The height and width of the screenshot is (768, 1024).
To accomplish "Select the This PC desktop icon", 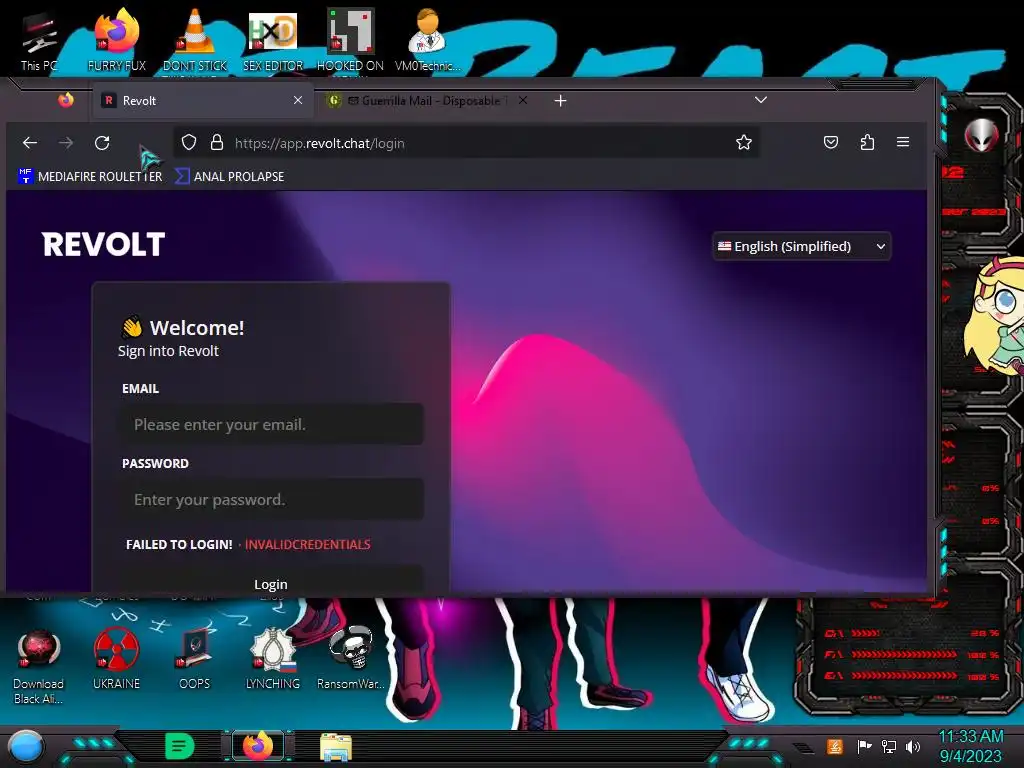I will [39, 40].
